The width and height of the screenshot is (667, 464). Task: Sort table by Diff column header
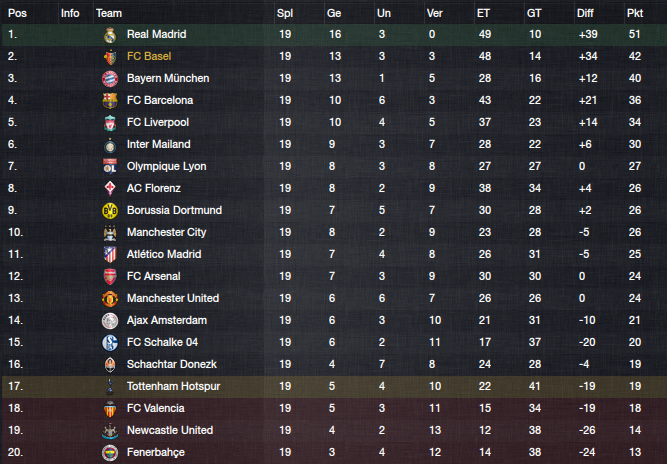(x=585, y=13)
